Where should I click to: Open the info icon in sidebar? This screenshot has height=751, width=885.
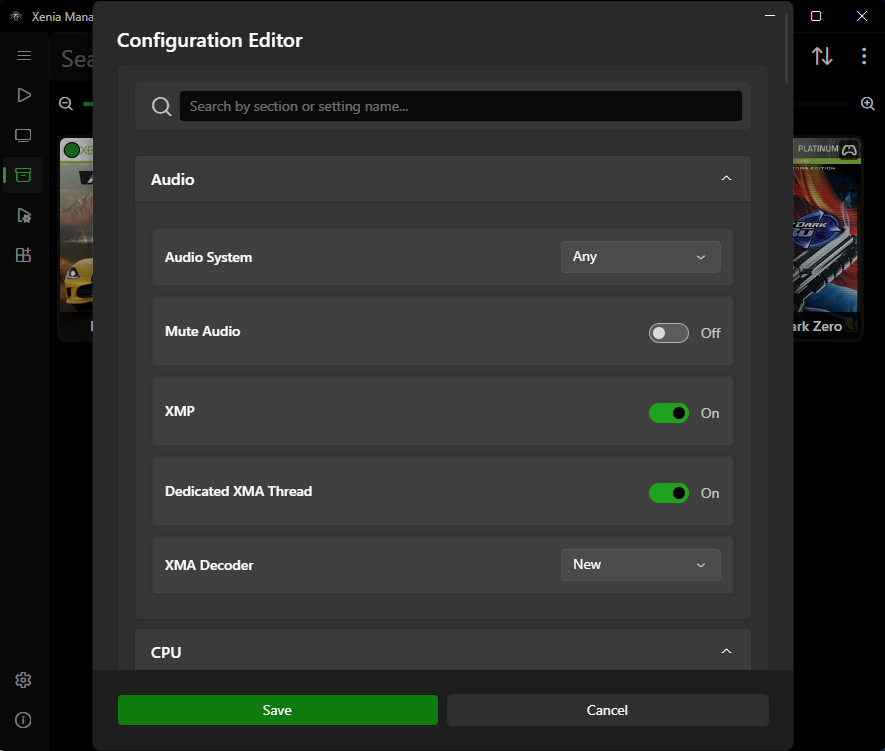(23, 720)
